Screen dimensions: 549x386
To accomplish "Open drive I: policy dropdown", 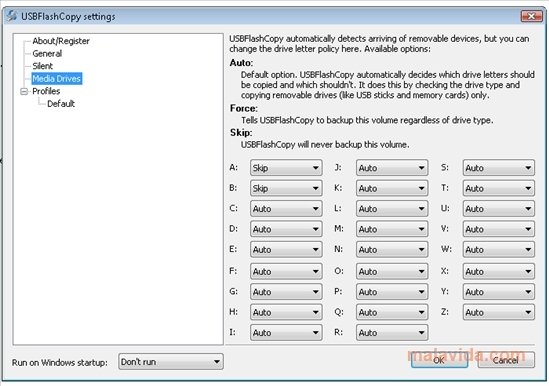I will pos(286,332).
